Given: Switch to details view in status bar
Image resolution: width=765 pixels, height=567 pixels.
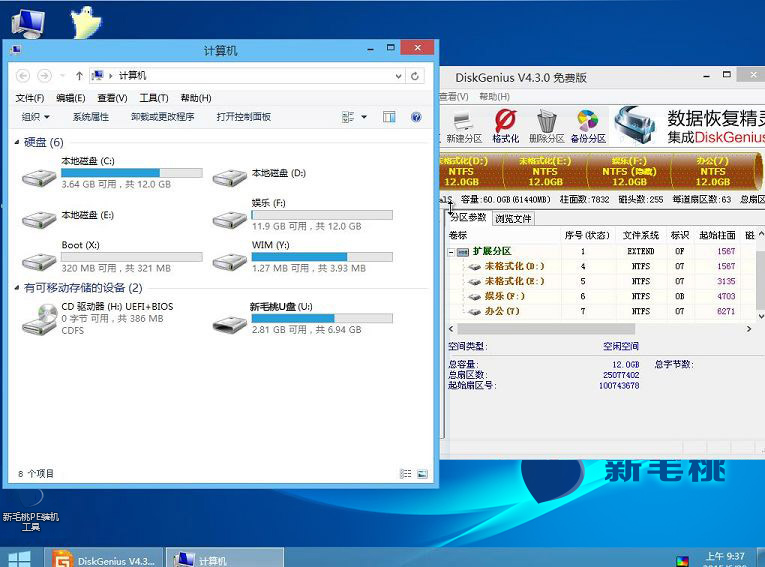Looking at the screenshot, I should (x=405, y=474).
